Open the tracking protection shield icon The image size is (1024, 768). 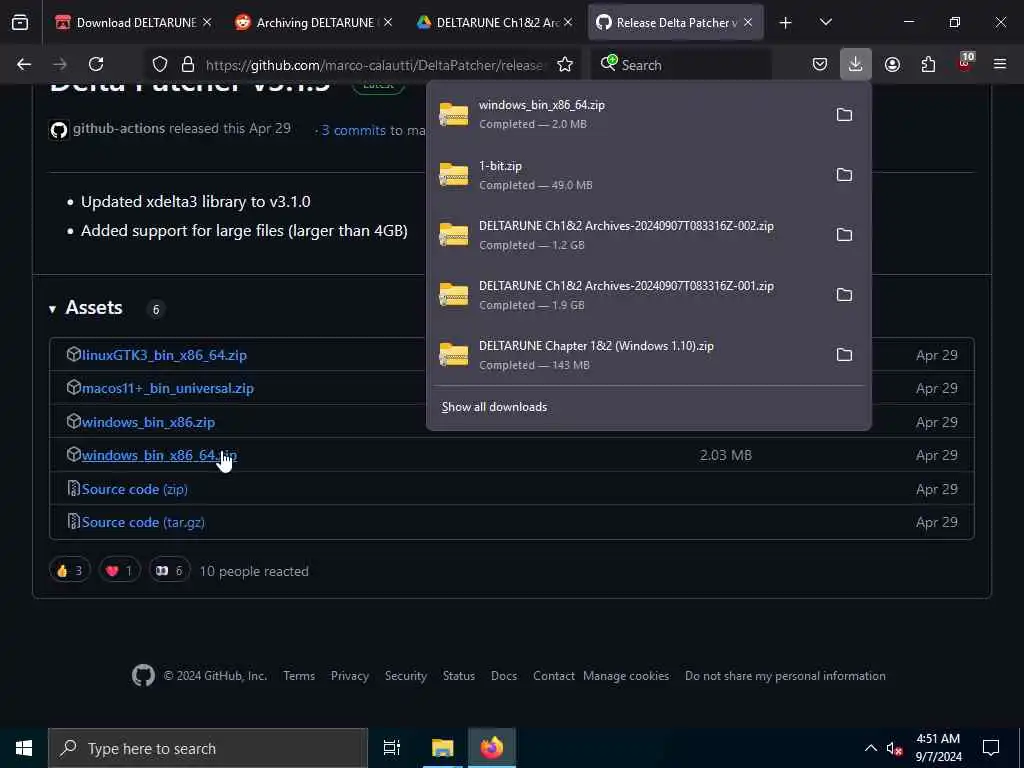[x=160, y=65]
